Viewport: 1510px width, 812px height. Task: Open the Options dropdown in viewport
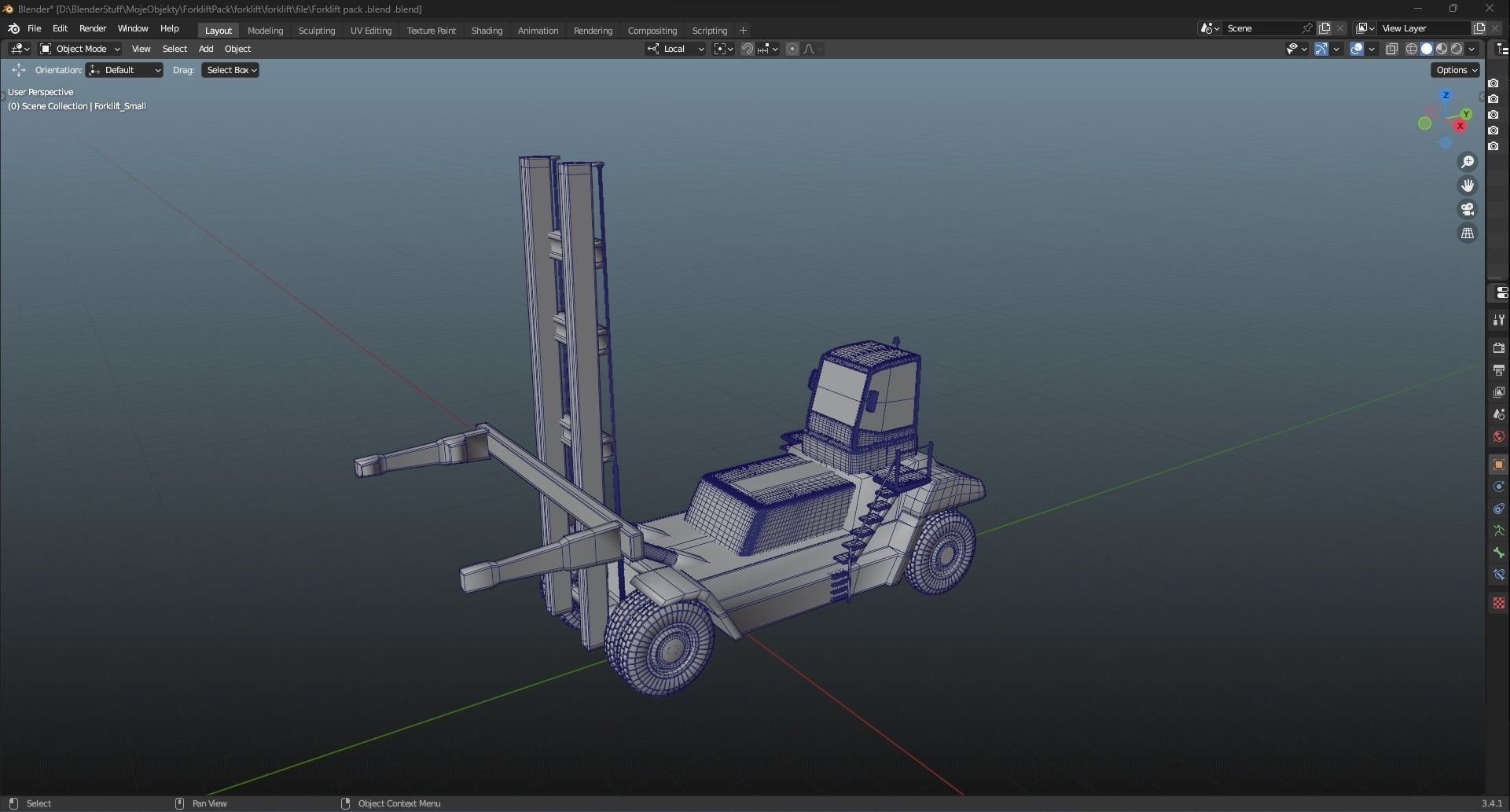[x=1456, y=70]
